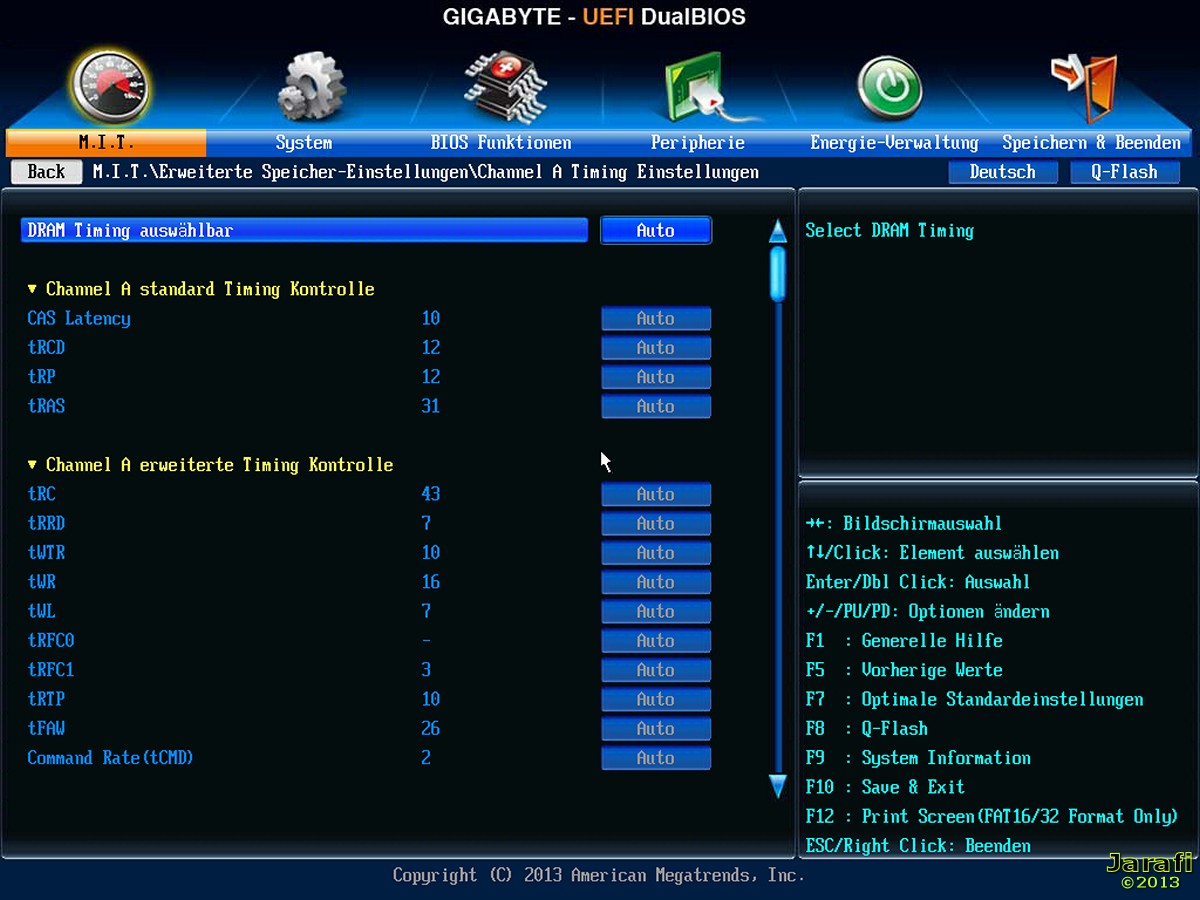The width and height of the screenshot is (1200, 900).
Task: Open the tWTR Auto field
Action: click(x=656, y=552)
